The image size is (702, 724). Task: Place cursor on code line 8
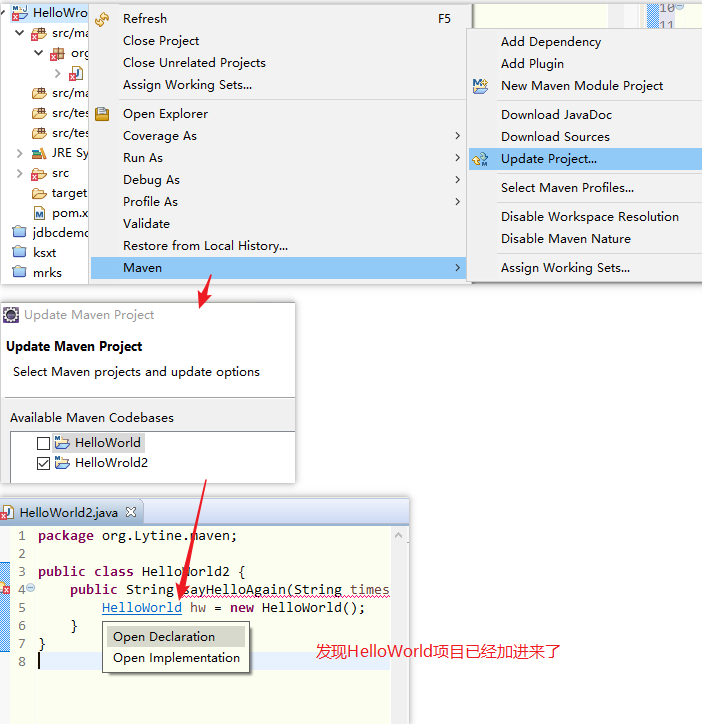coord(212,661)
